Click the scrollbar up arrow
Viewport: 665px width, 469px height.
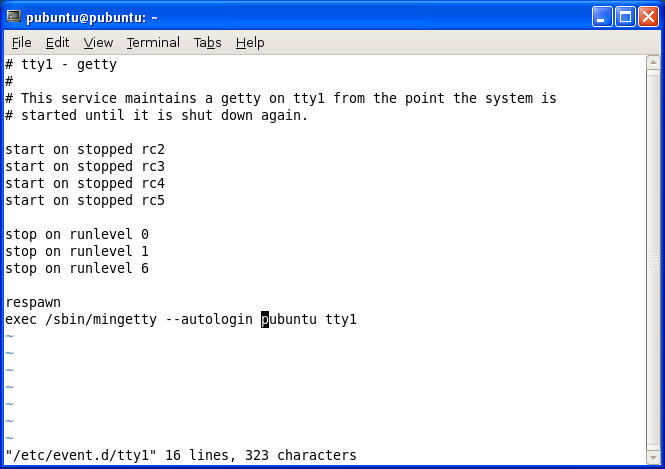click(653, 63)
